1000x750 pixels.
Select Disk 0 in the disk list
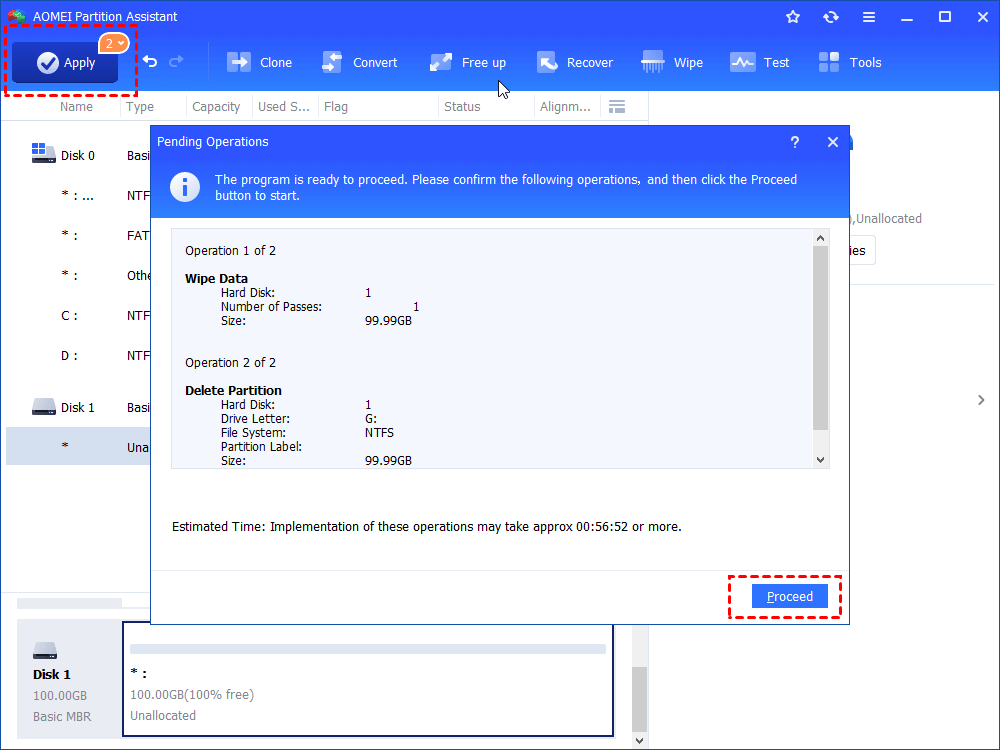78,156
